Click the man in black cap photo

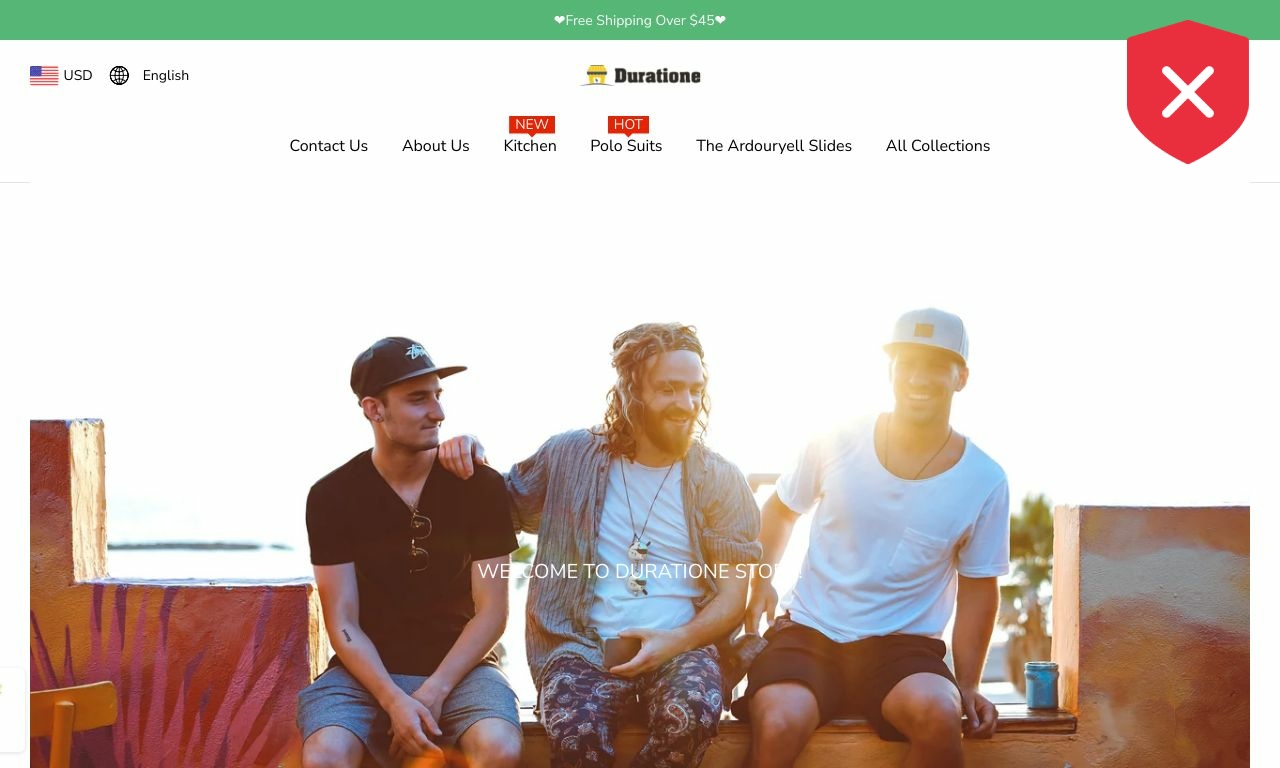point(410,550)
